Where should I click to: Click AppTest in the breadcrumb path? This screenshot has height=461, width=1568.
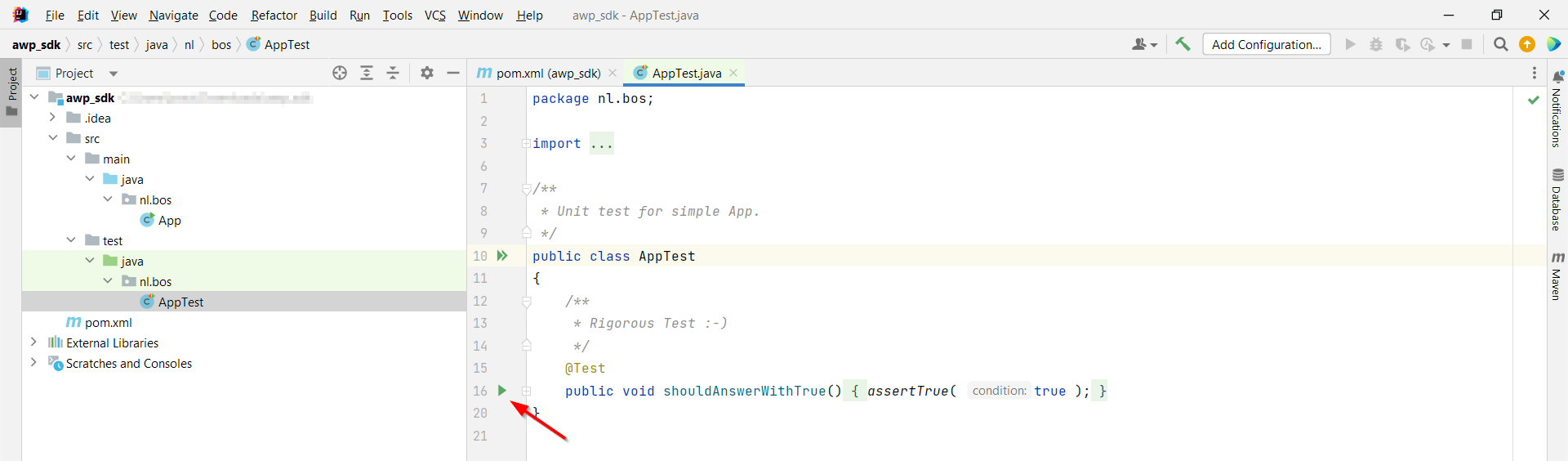[286, 44]
